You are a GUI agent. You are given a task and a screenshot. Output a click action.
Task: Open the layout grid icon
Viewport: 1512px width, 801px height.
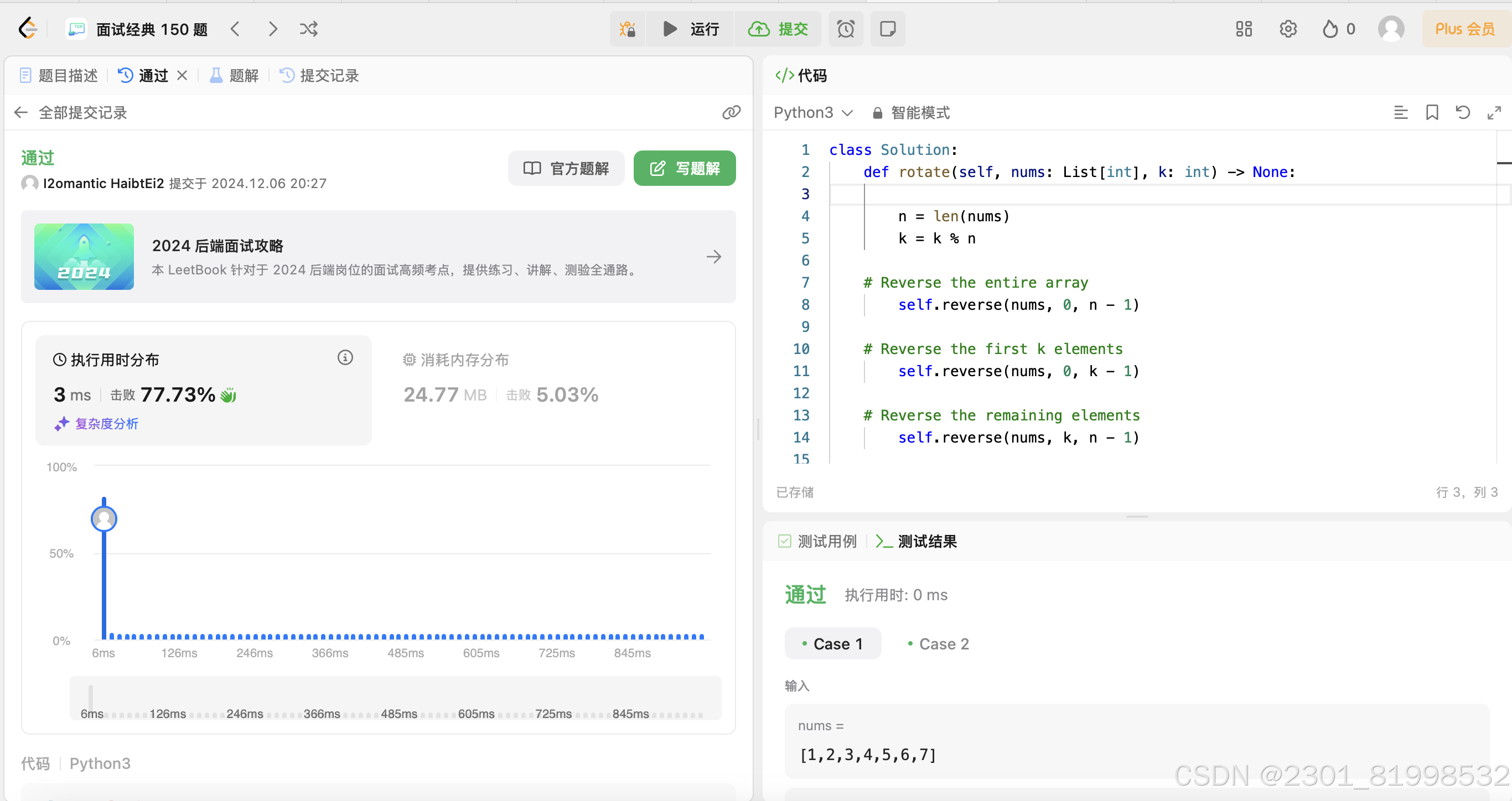pyautogui.click(x=1243, y=29)
